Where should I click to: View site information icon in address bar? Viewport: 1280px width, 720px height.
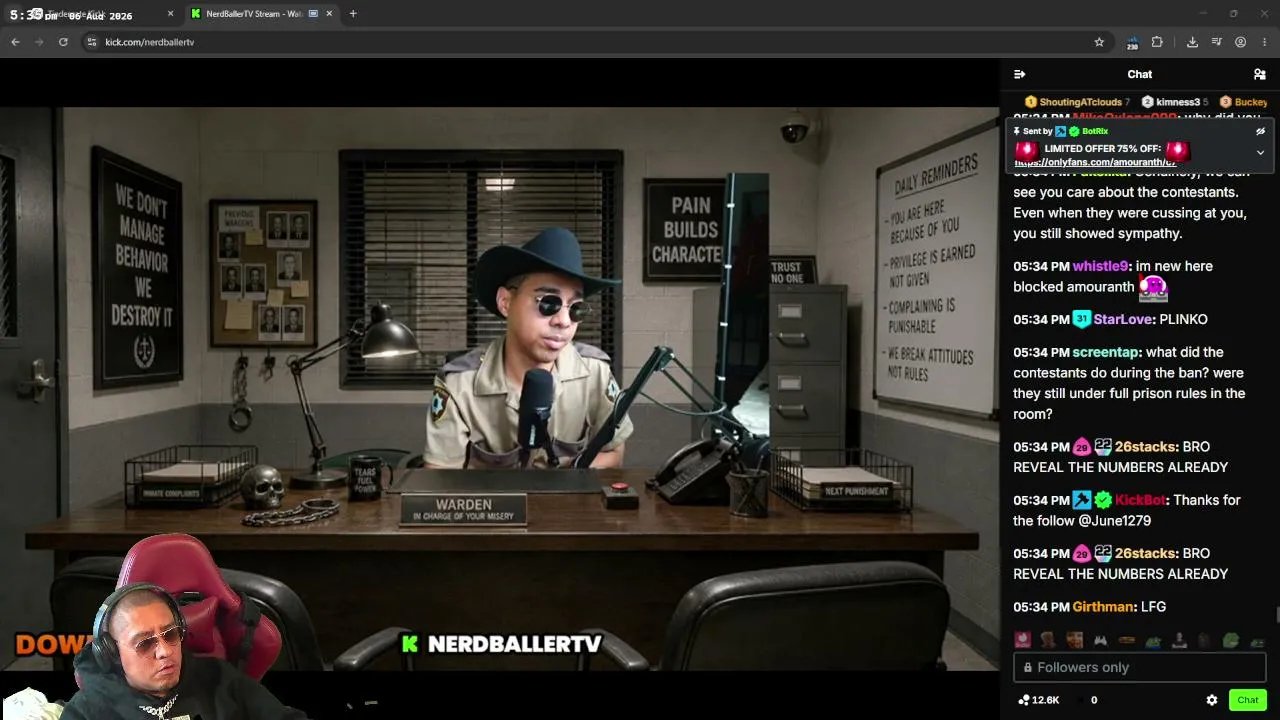click(x=91, y=42)
